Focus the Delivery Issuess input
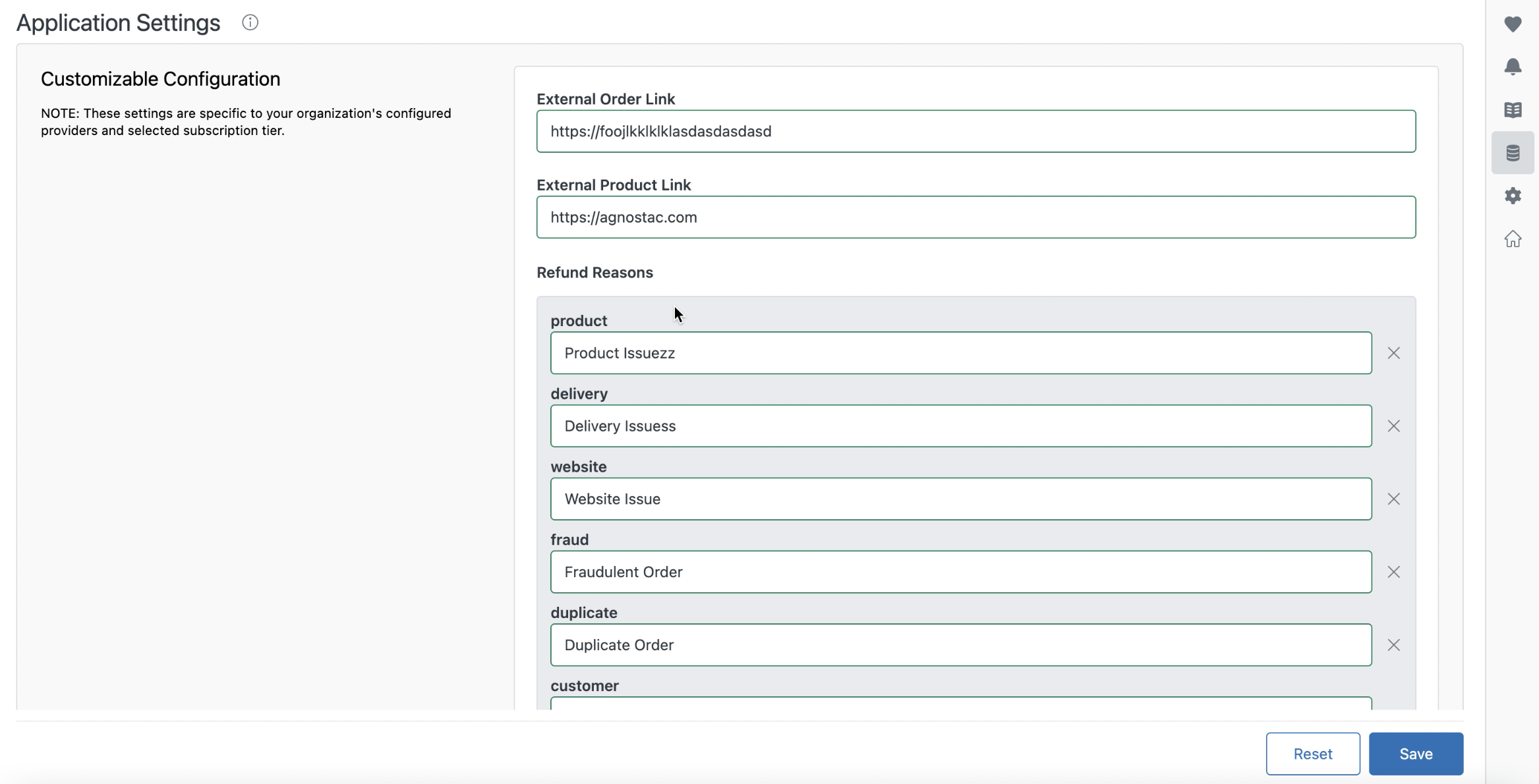 [x=961, y=426]
